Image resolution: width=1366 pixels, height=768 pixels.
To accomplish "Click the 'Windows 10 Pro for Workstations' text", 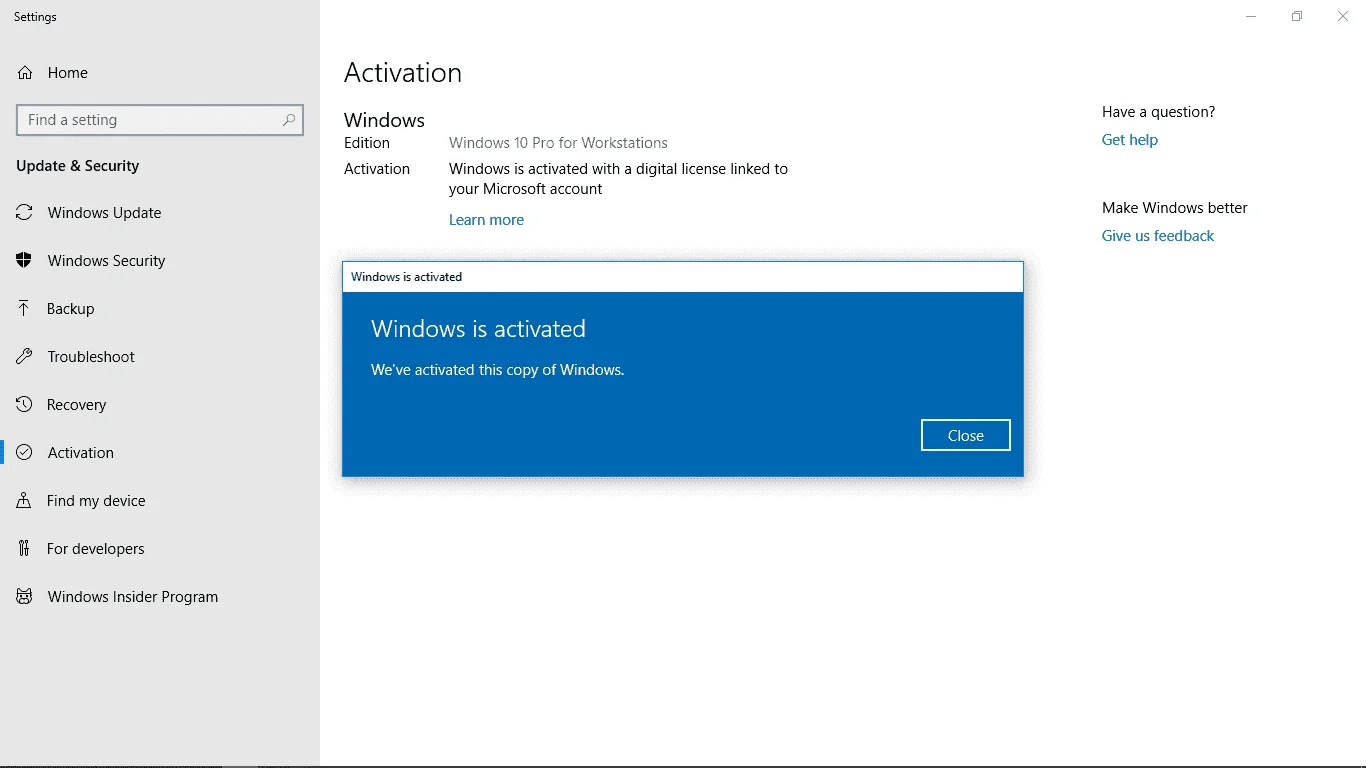I will pos(558,143).
